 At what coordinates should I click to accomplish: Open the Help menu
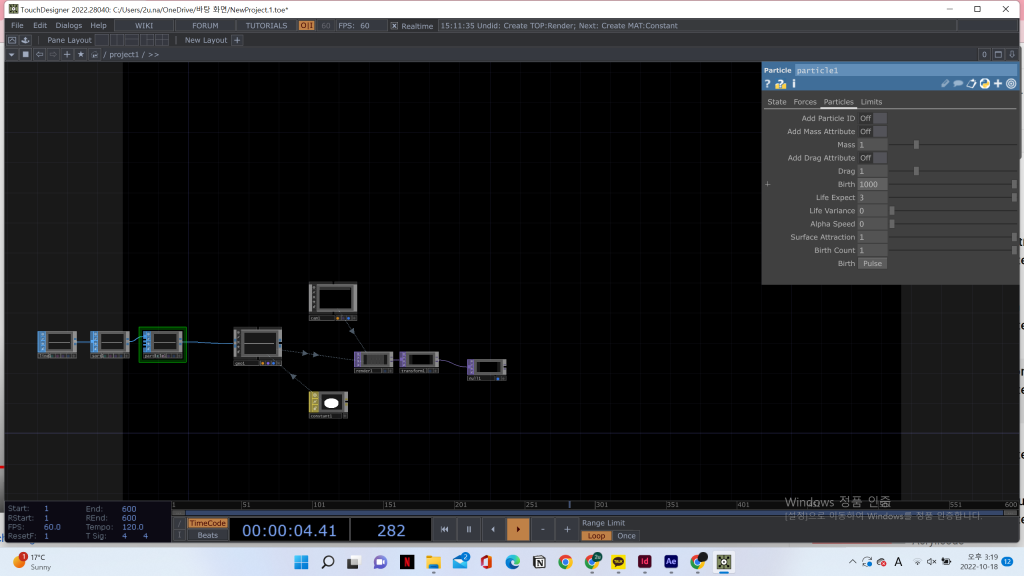pyautogui.click(x=98, y=25)
